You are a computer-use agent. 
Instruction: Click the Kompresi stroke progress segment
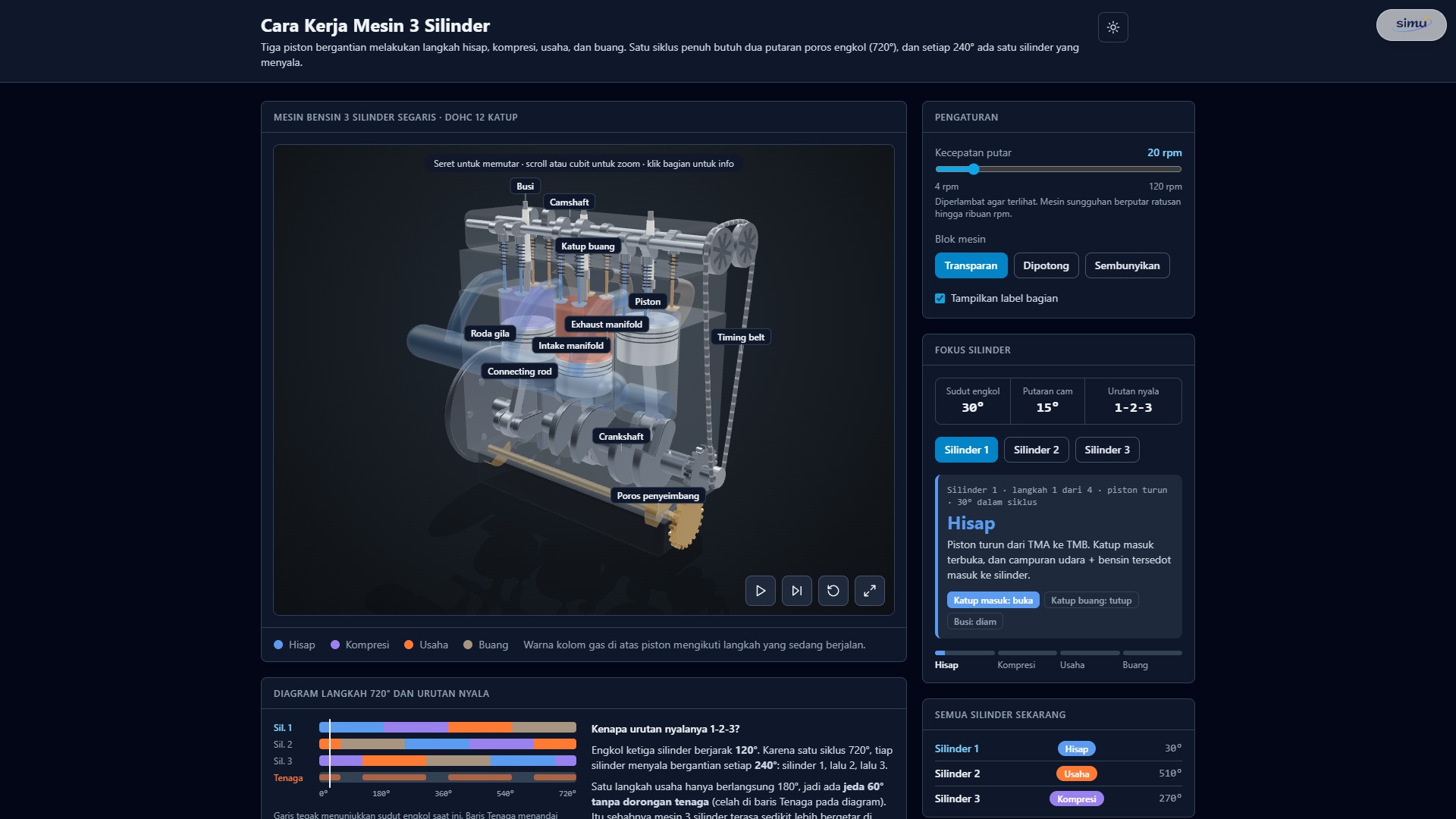pyautogui.click(x=1027, y=653)
